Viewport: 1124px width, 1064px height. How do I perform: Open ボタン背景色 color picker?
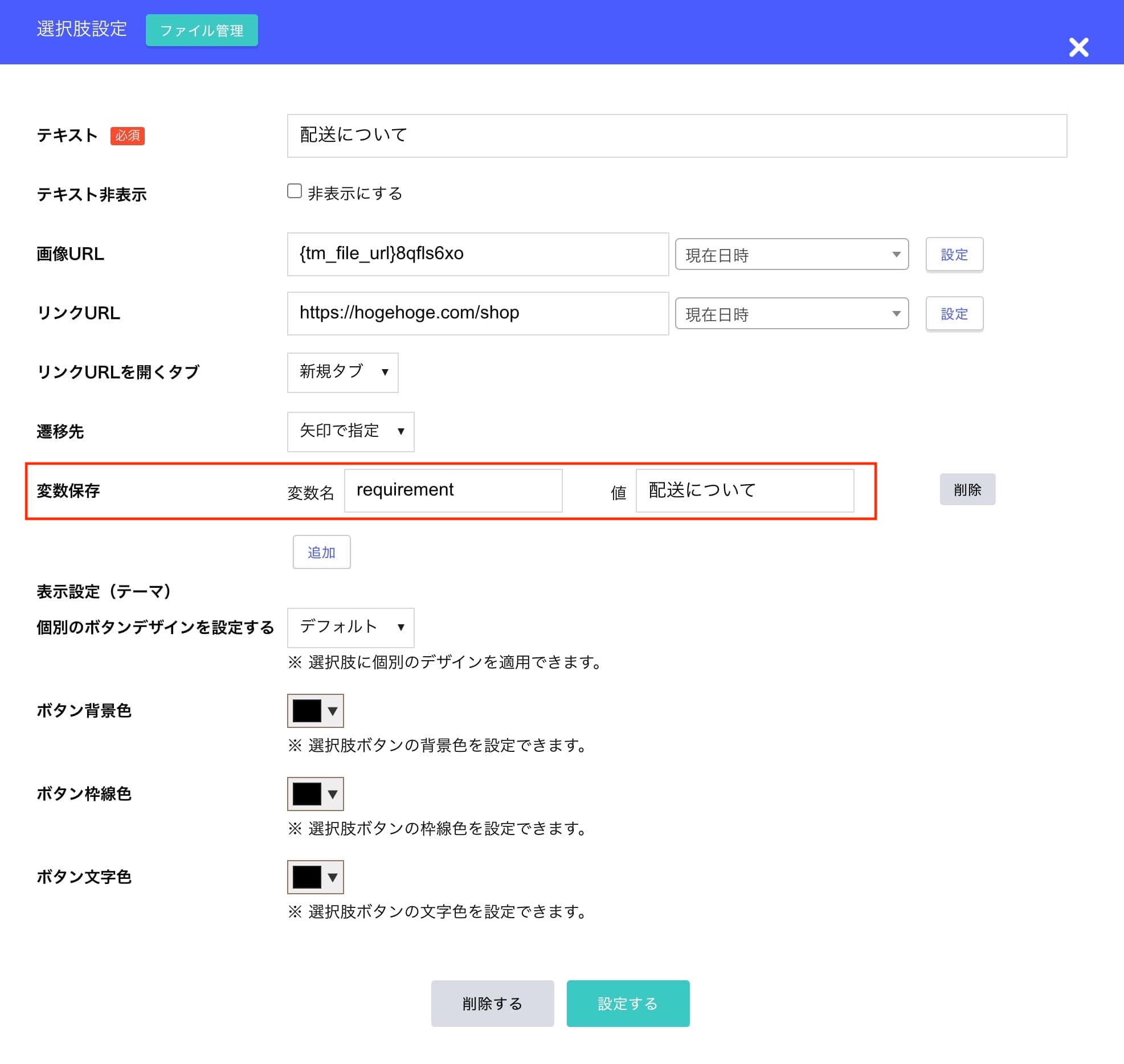tap(315, 711)
